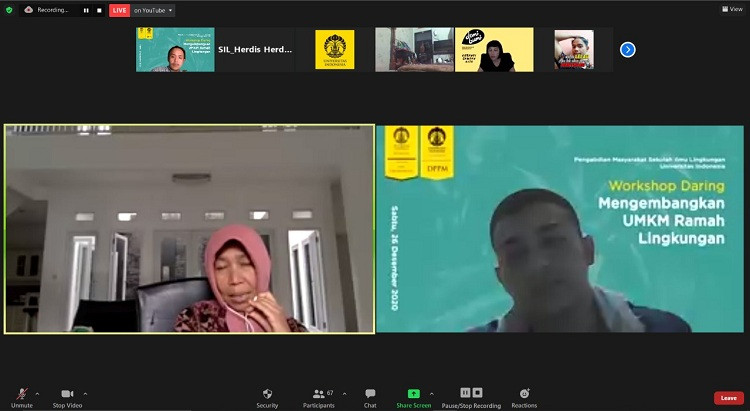
Task: Open Reactions emoji menu
Action: 524,395
